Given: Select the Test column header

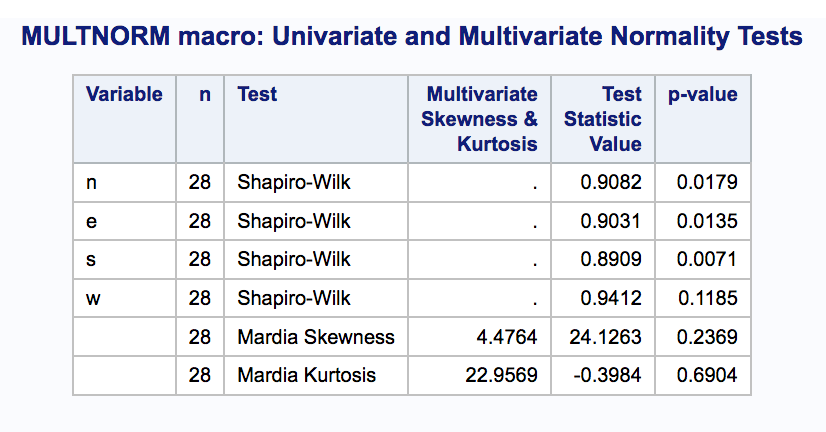Looking at the screenshot, I should pos(257,95).
